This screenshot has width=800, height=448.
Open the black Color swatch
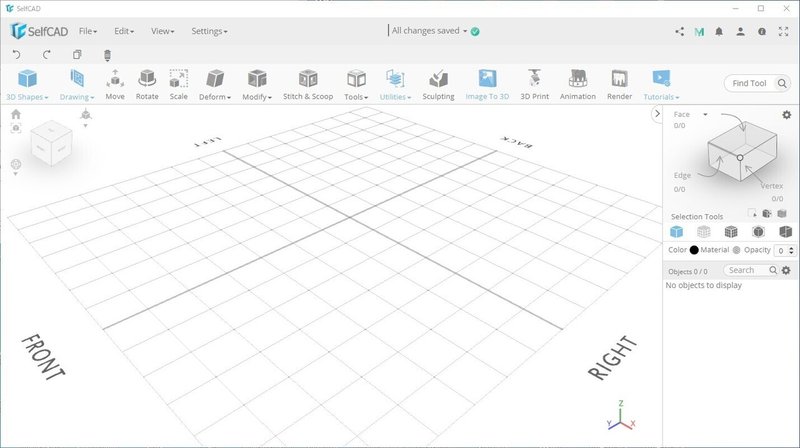pyautogui.click(x=694, y=250)
